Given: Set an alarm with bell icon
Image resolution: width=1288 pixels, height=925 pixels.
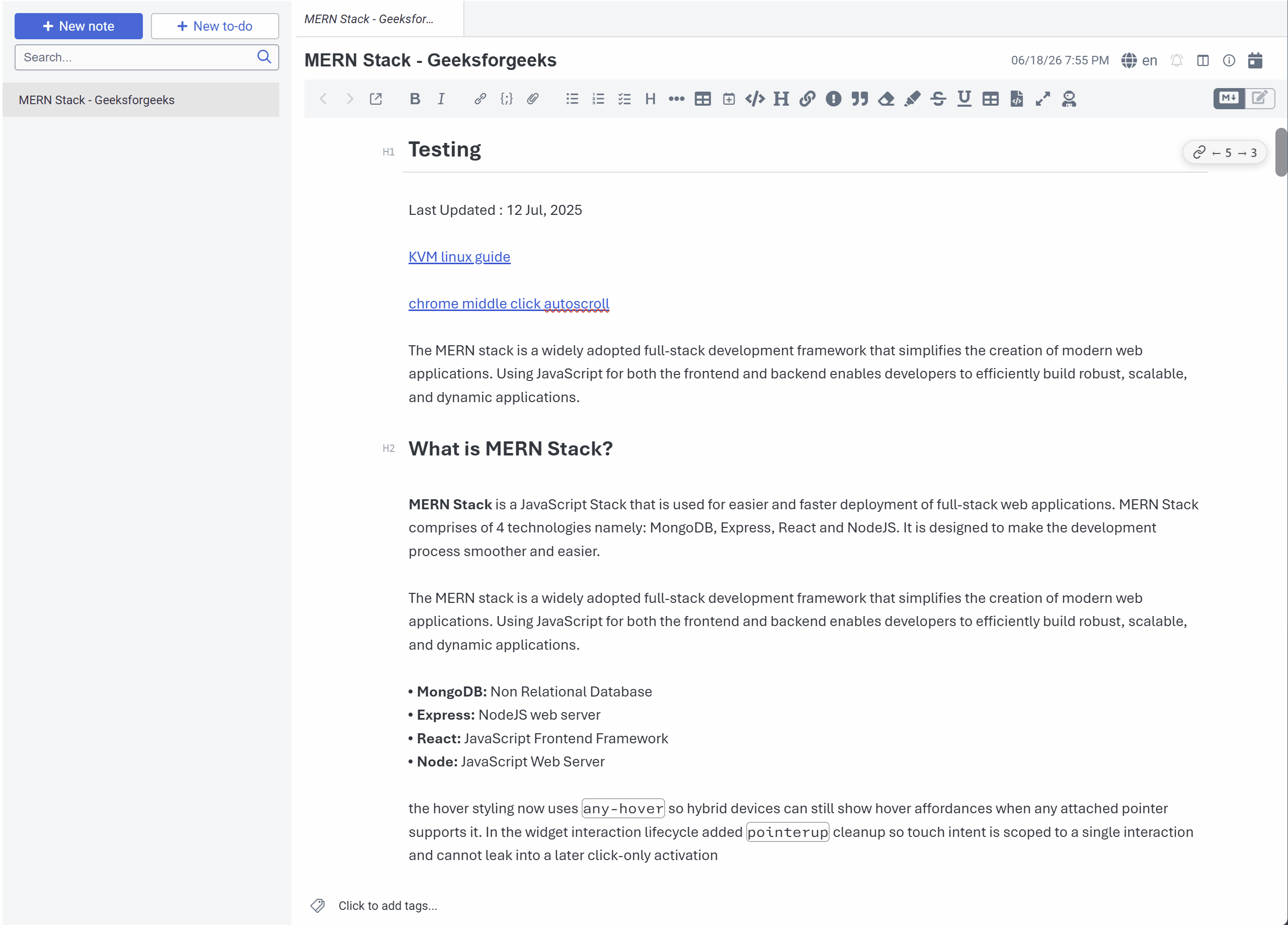Looking at the screenshot, I should click(x=1177, y=60).
